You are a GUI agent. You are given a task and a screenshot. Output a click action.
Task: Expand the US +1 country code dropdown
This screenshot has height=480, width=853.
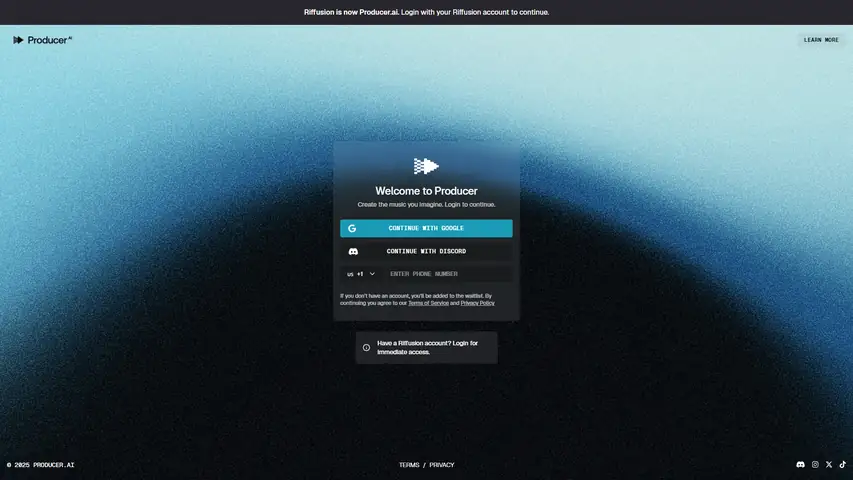361,274
